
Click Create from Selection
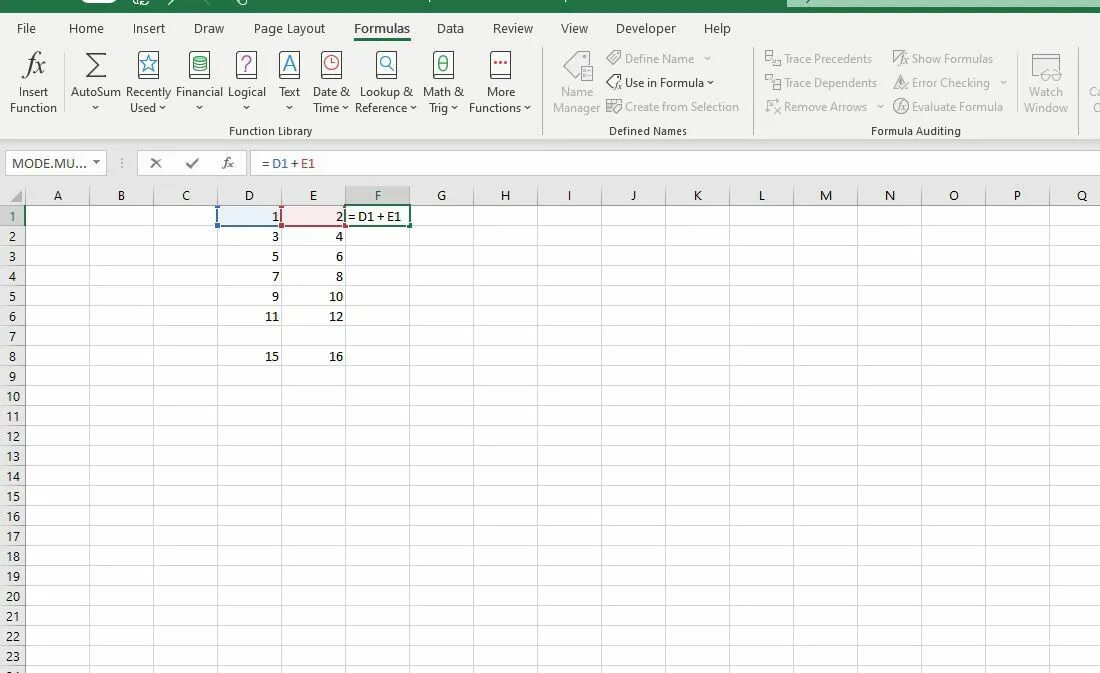[x=673, y=107]
